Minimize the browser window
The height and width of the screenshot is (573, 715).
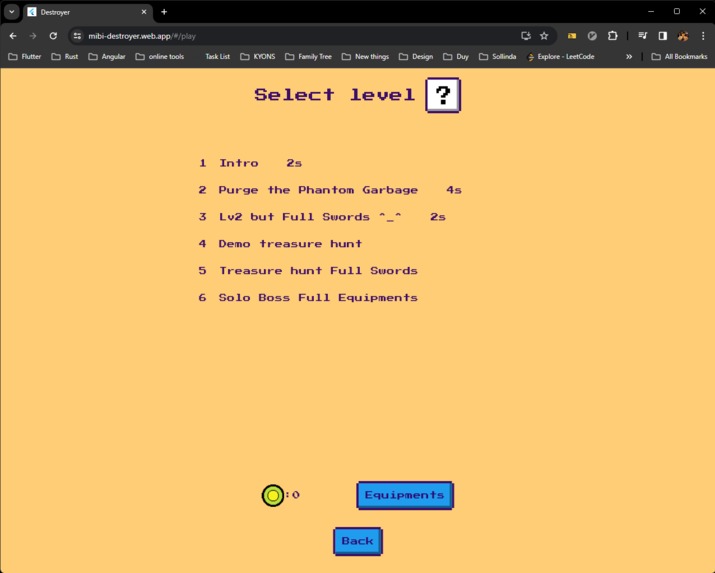tap(651, 11)
